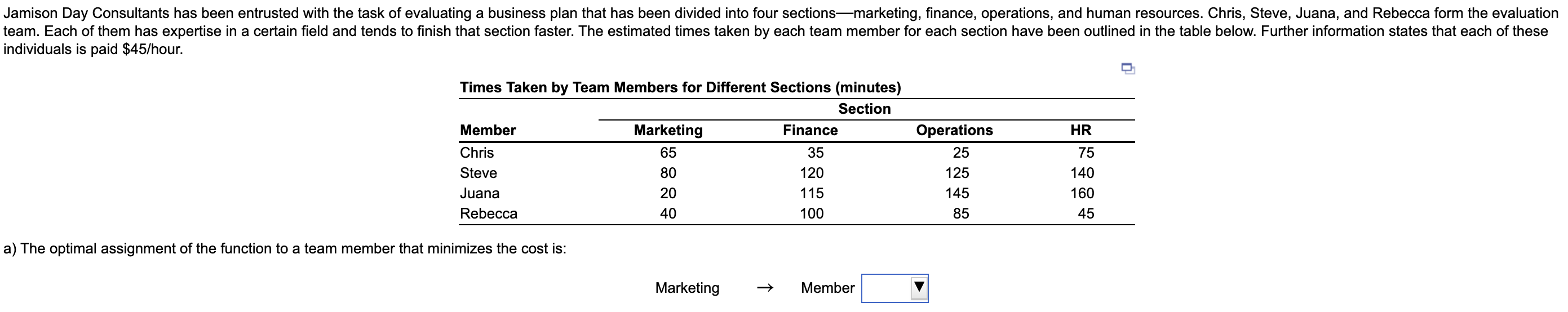Click the Operations column header

coord(954,130)
